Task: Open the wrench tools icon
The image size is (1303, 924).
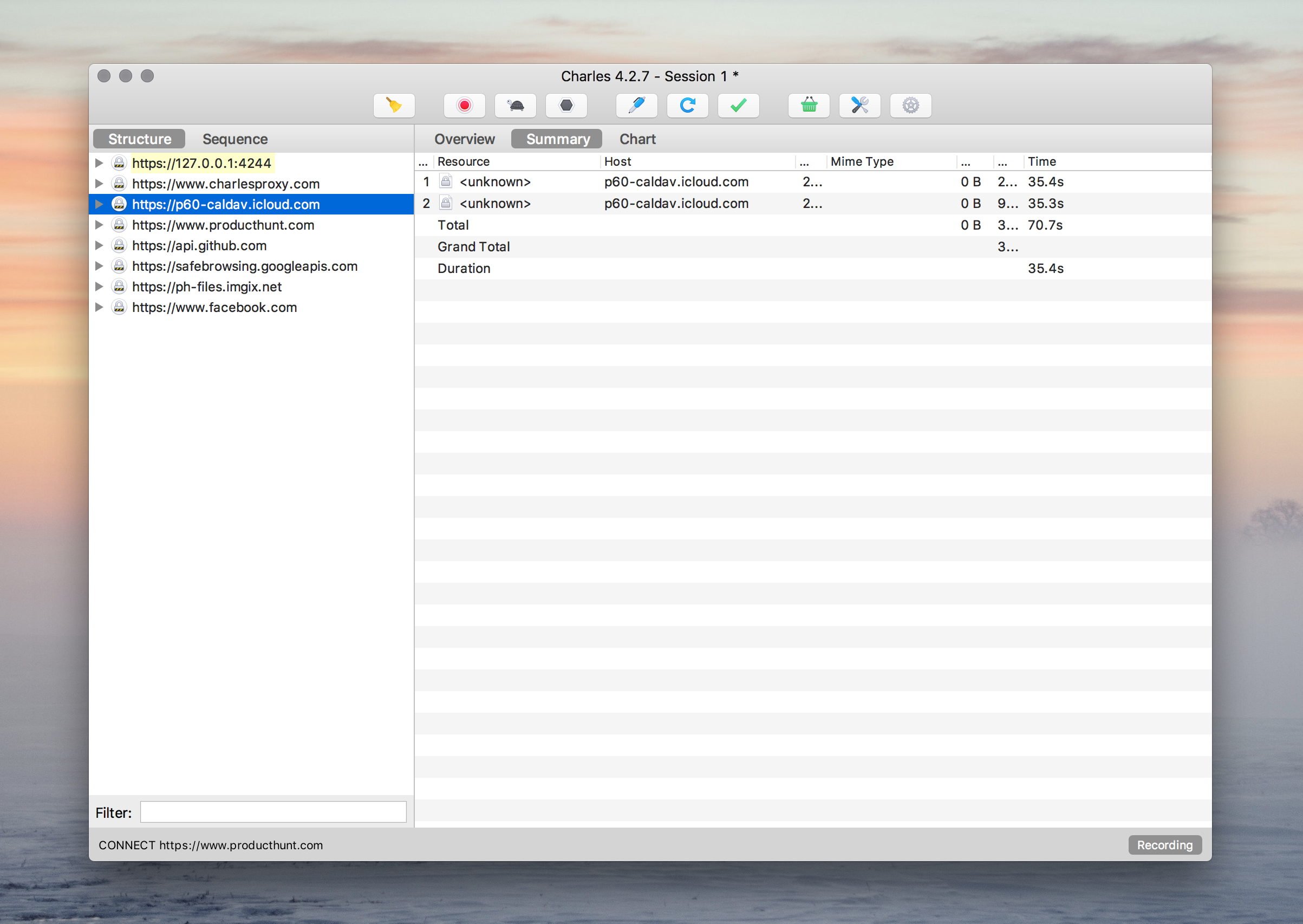Action: point(859,105)
